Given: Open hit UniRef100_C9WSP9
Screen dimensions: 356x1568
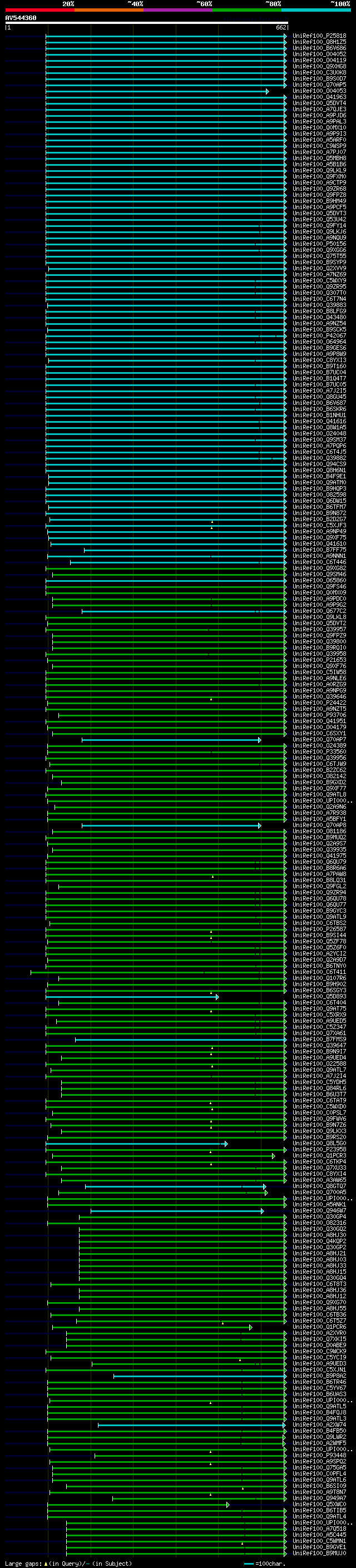Looking at the screenshot, I should click(x=319, y=146).
